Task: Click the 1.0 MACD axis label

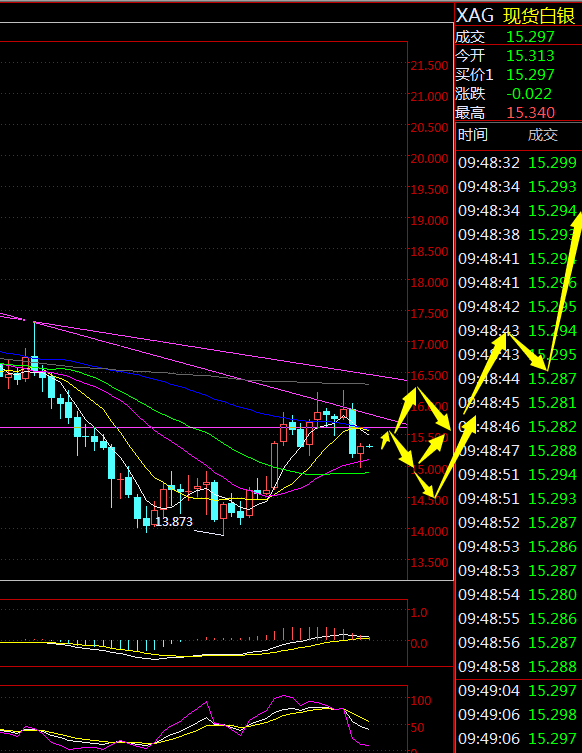Action: point(419,613)
